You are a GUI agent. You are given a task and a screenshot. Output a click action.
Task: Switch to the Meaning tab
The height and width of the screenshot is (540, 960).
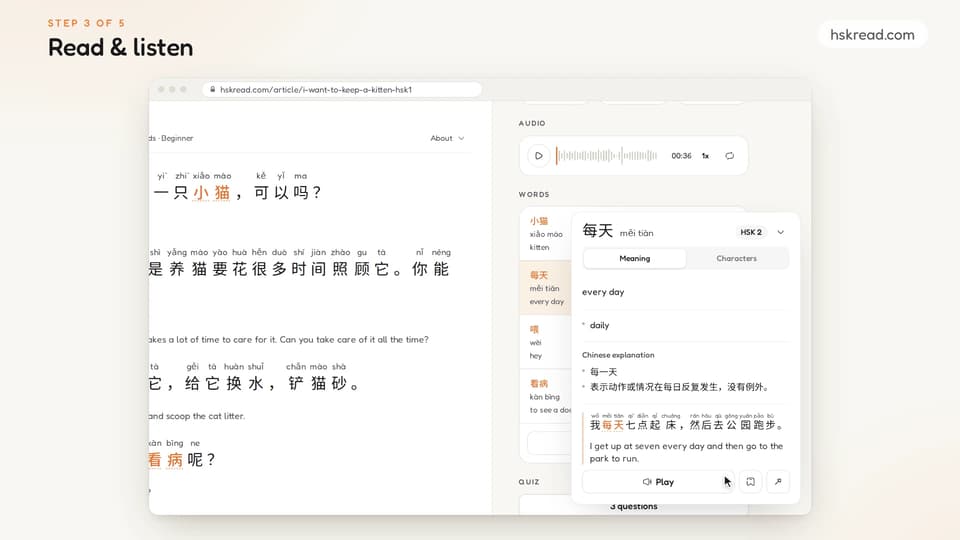tap(634, 258)
